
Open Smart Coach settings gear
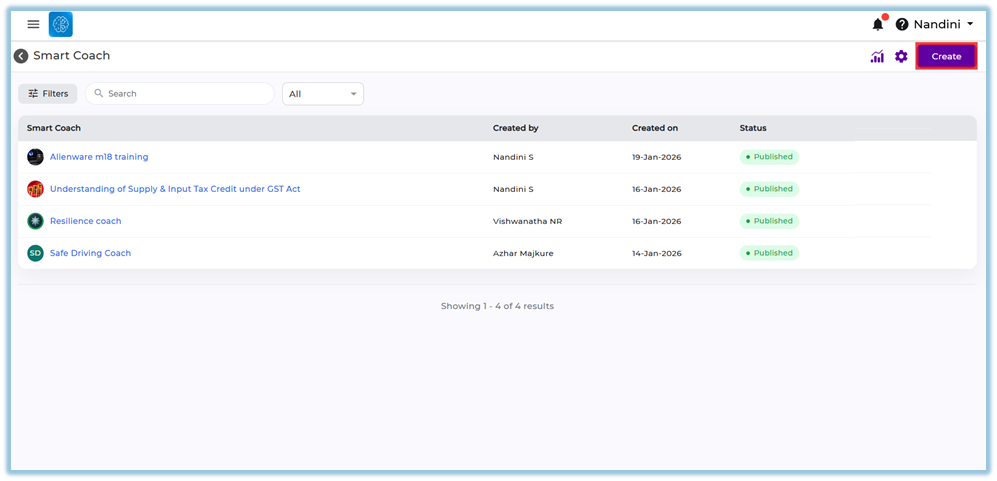pos(901,57)
